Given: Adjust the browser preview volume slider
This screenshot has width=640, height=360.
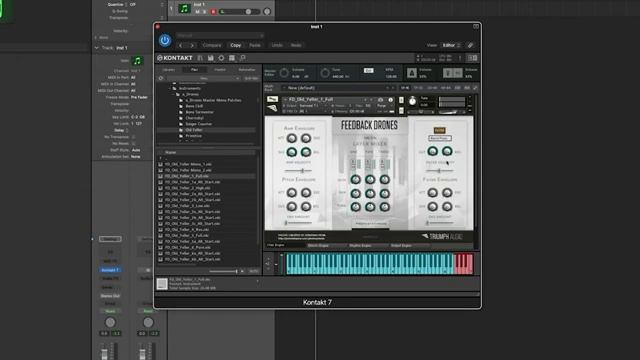Looking at the screenshot, I should tap(224, 271).
